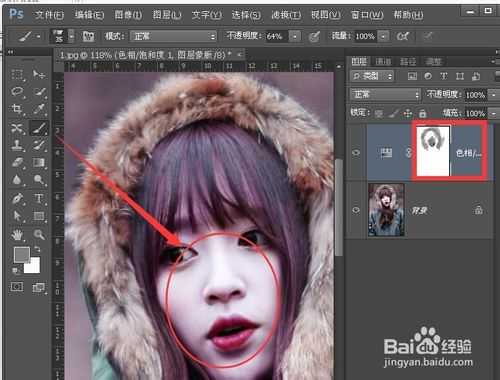Open the Layer menu
Viewport: 500px width, 380px height.
click(x=167, y=15)
